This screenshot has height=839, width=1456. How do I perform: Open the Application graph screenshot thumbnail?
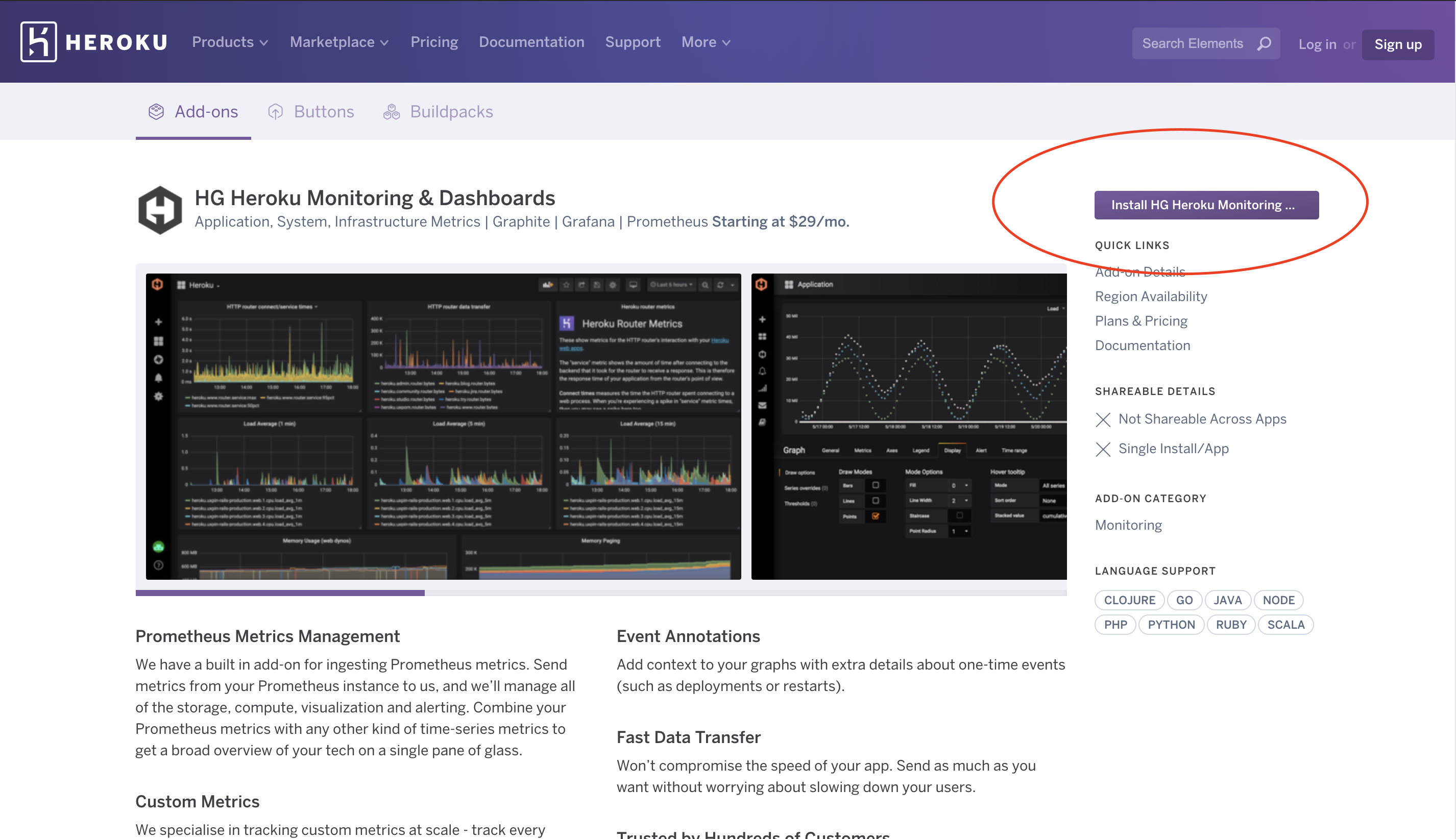click(909, 427)
